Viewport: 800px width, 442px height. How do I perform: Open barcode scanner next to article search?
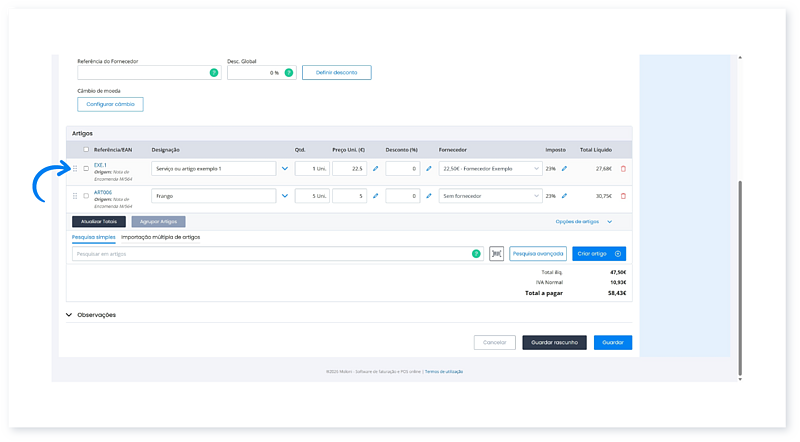496,254
